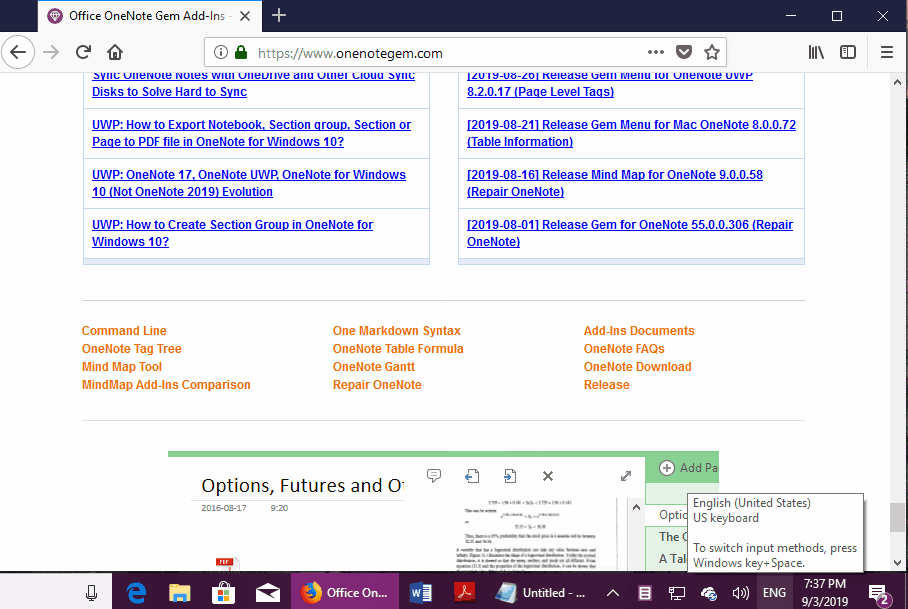Reload the current webpage
This screenshot has width=908, height=609.
coord(83,51)
